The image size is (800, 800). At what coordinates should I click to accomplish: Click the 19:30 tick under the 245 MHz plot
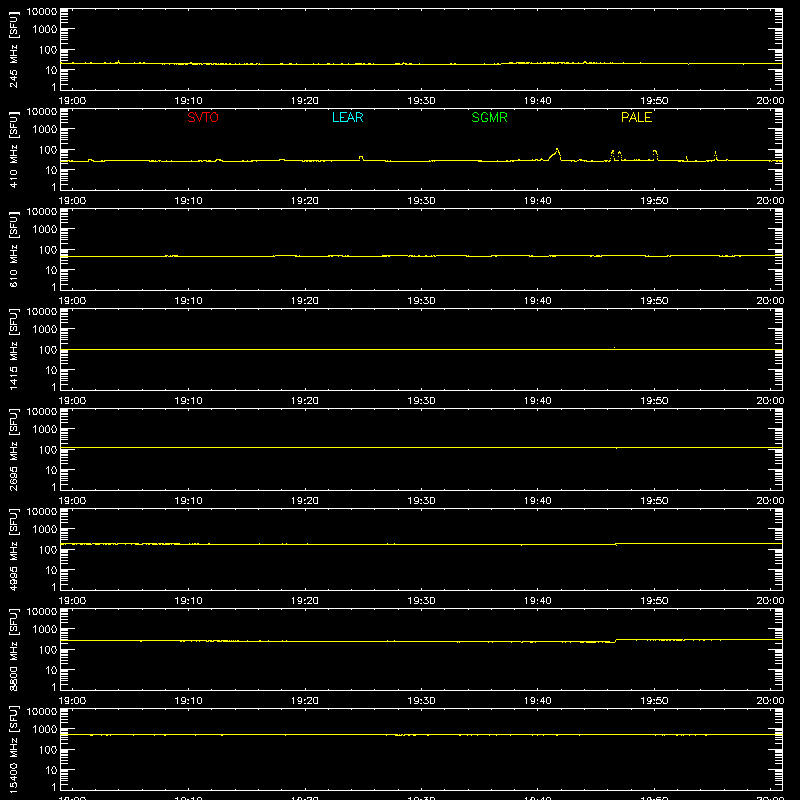click(421, 101)
